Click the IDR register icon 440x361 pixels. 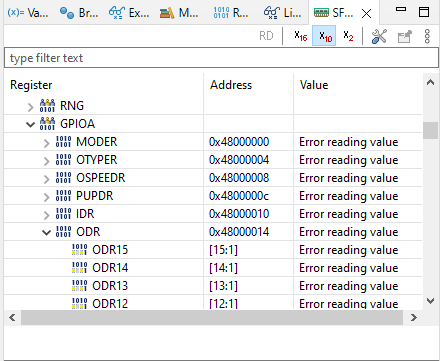63,214
